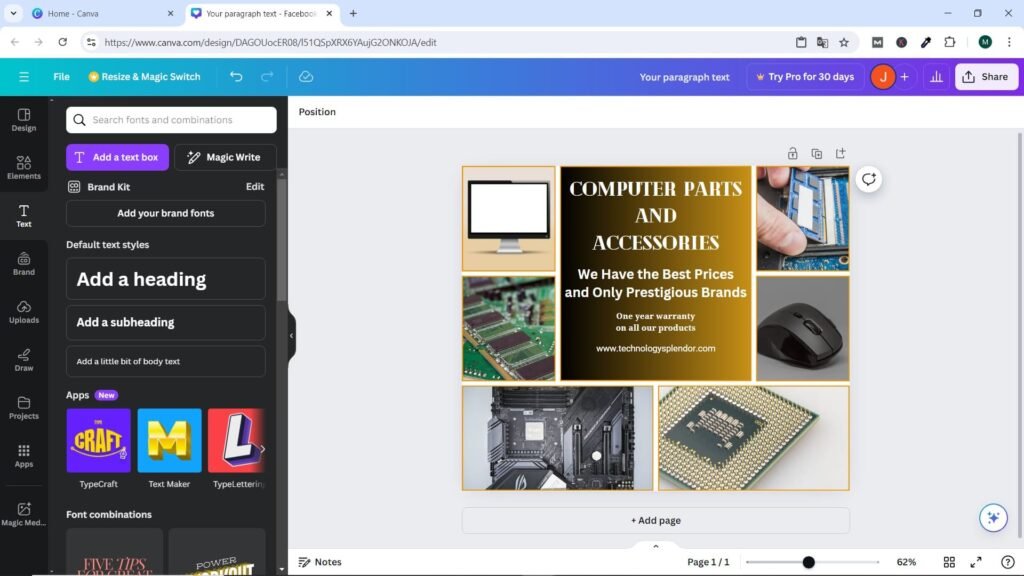Open Uploads in the sidebar

24,311
